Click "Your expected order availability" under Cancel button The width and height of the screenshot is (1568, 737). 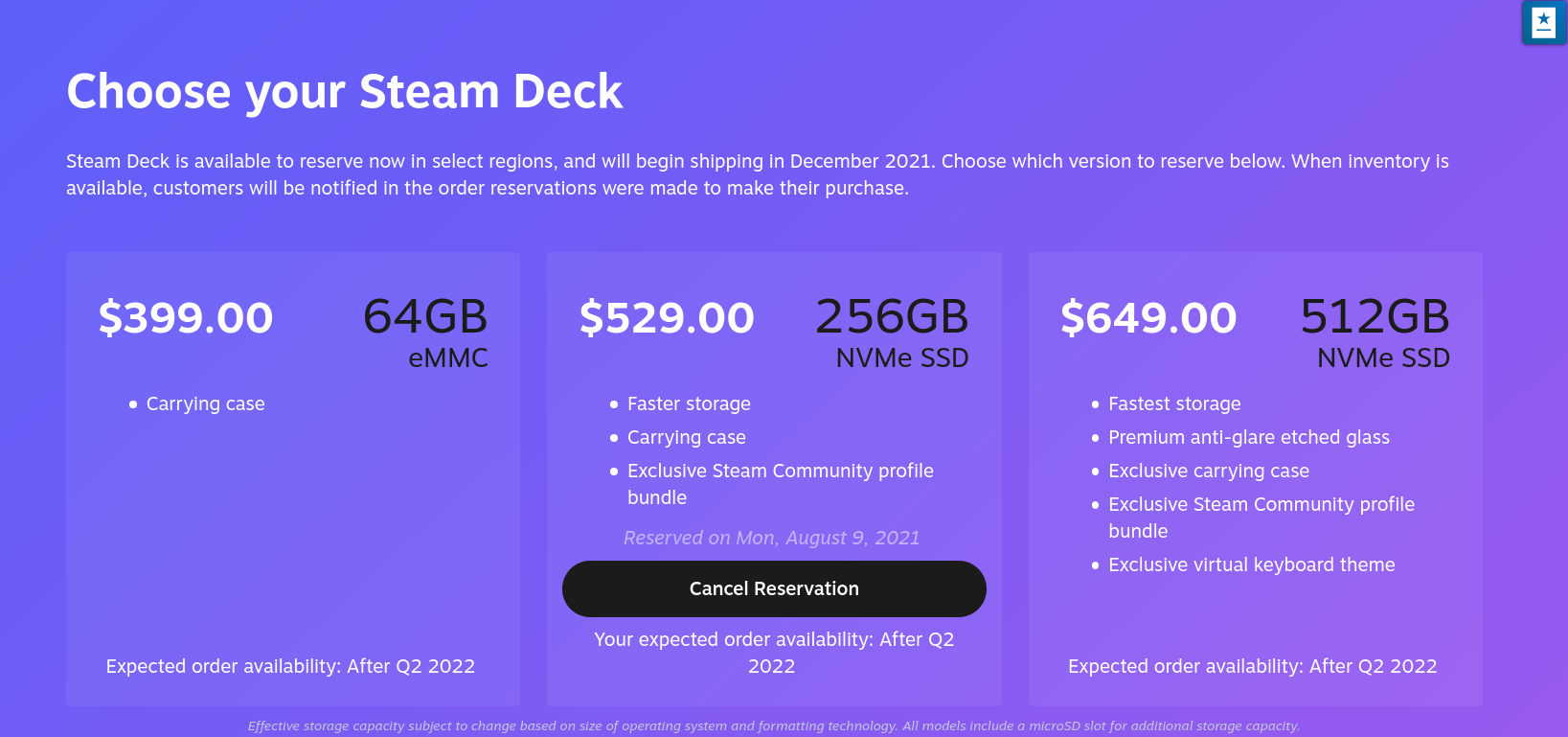point(773,652)
